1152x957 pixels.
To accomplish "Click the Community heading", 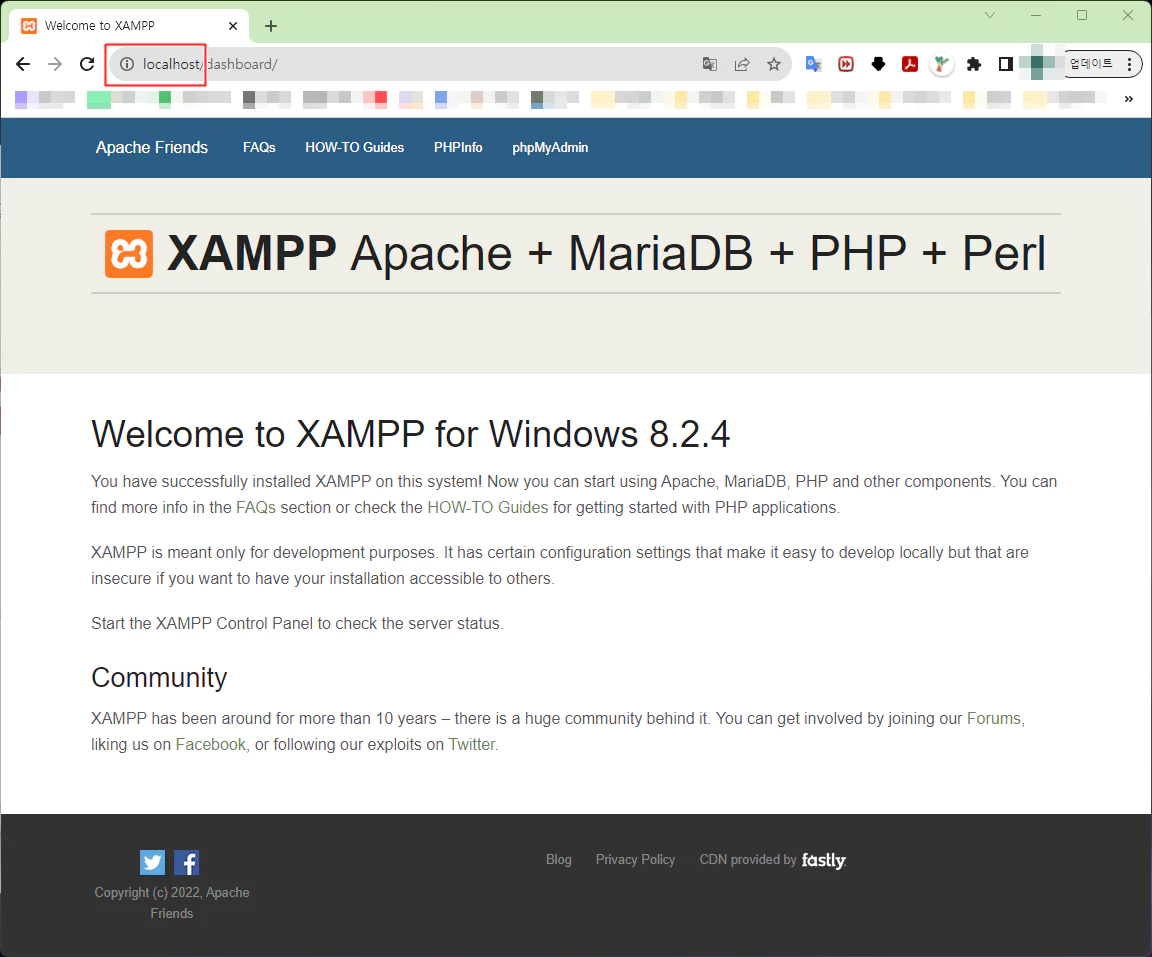I will click(x=159, y=677).
